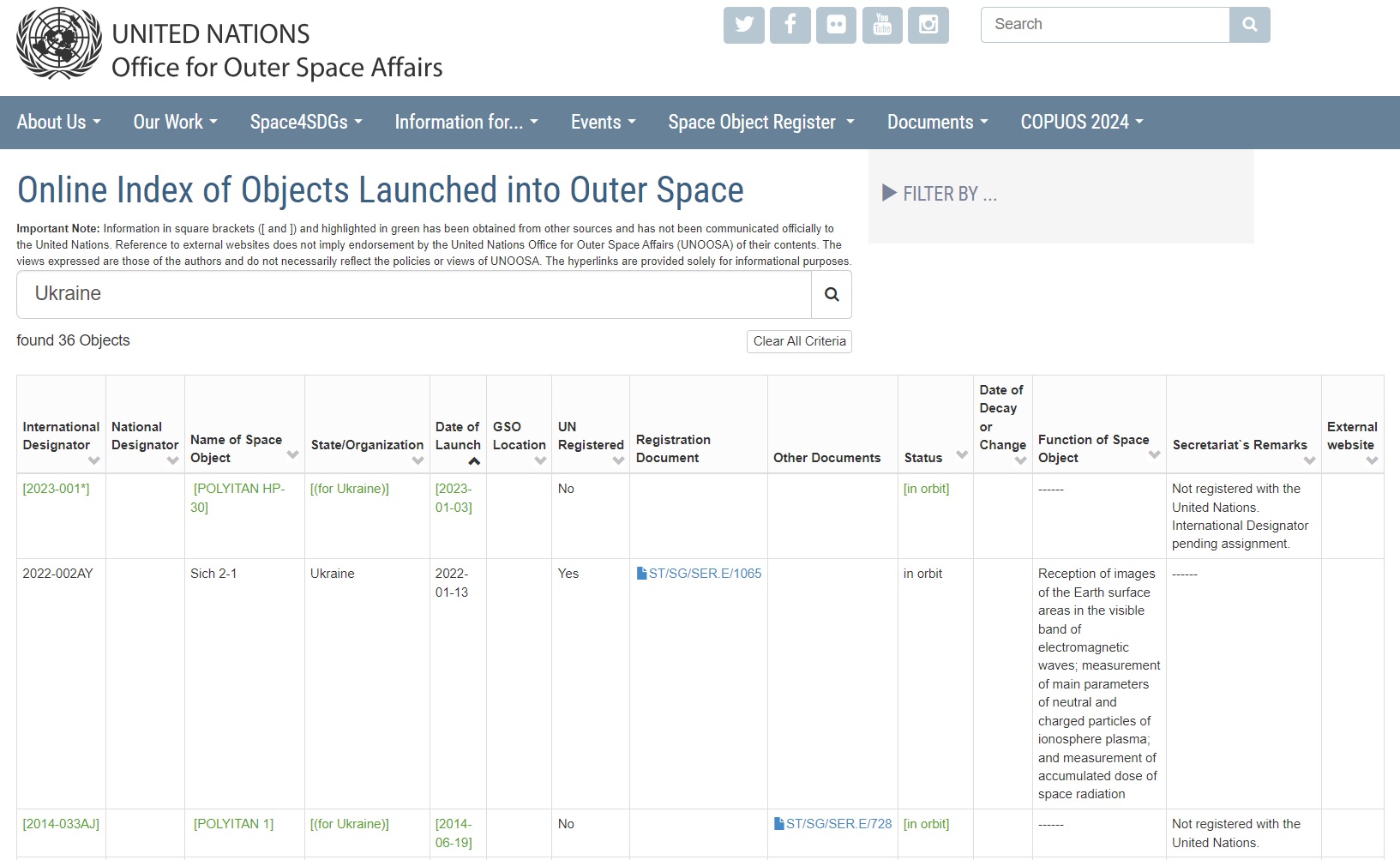This screenshot has width=1400, height=860.
Task: Click the Online Index page heading
Action: click(x=381, y=190)
